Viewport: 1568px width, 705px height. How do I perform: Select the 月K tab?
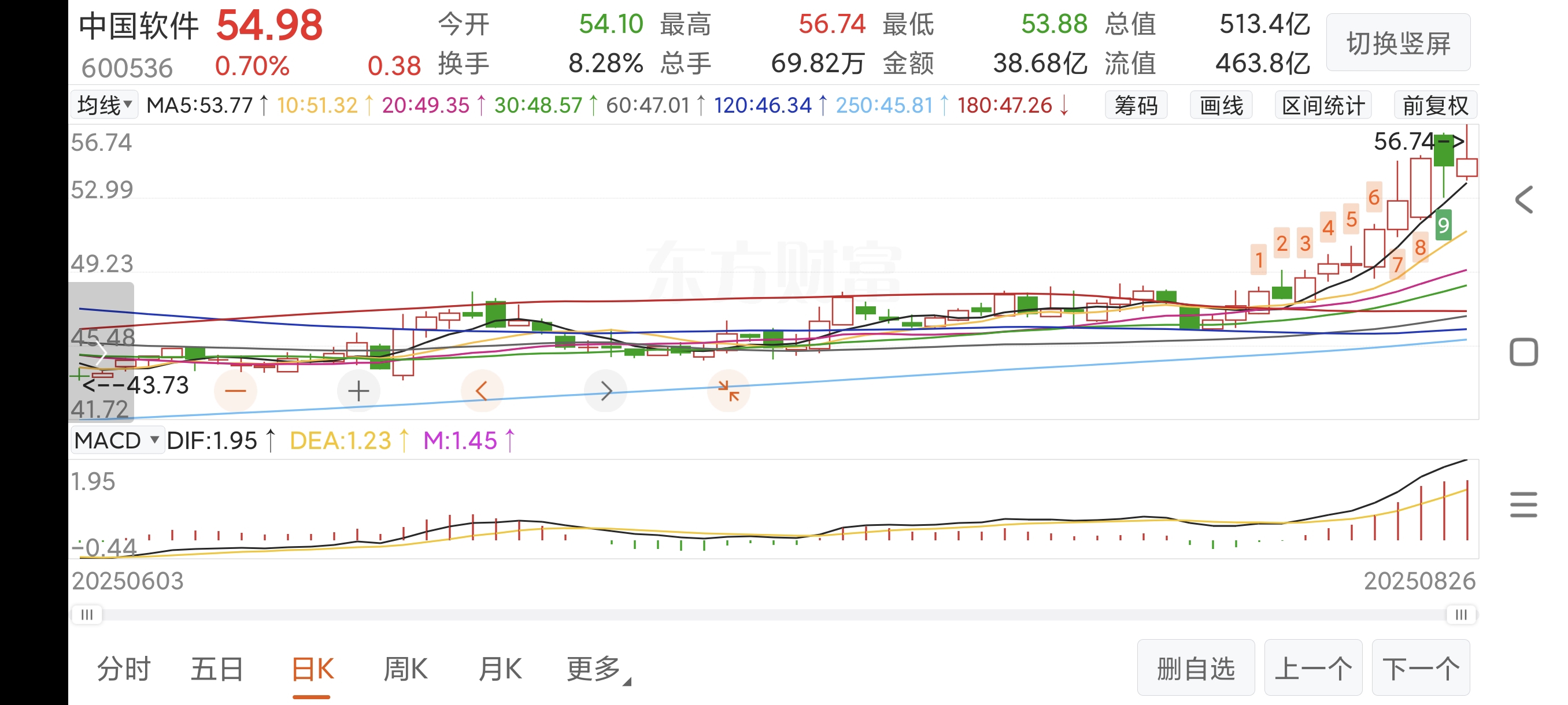[x=500, y=669]
